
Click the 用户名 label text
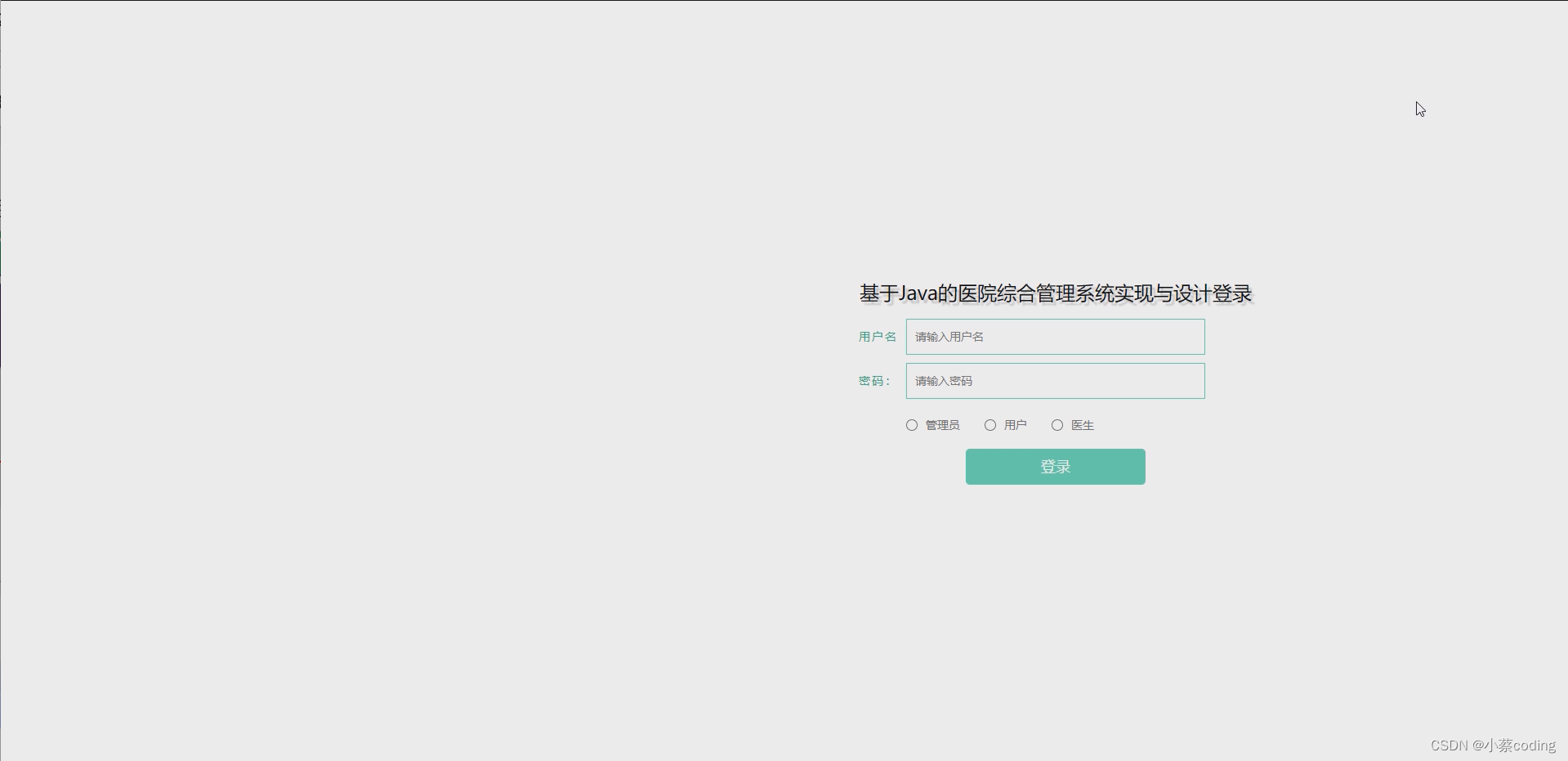878,337
